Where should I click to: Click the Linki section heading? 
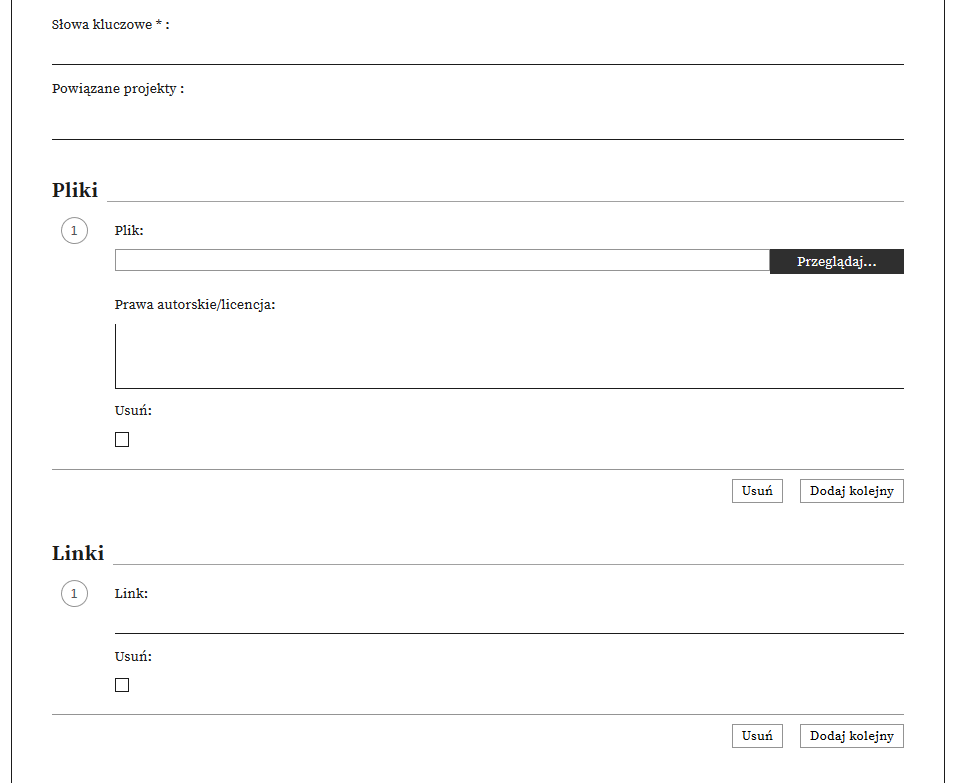point(78,553)
